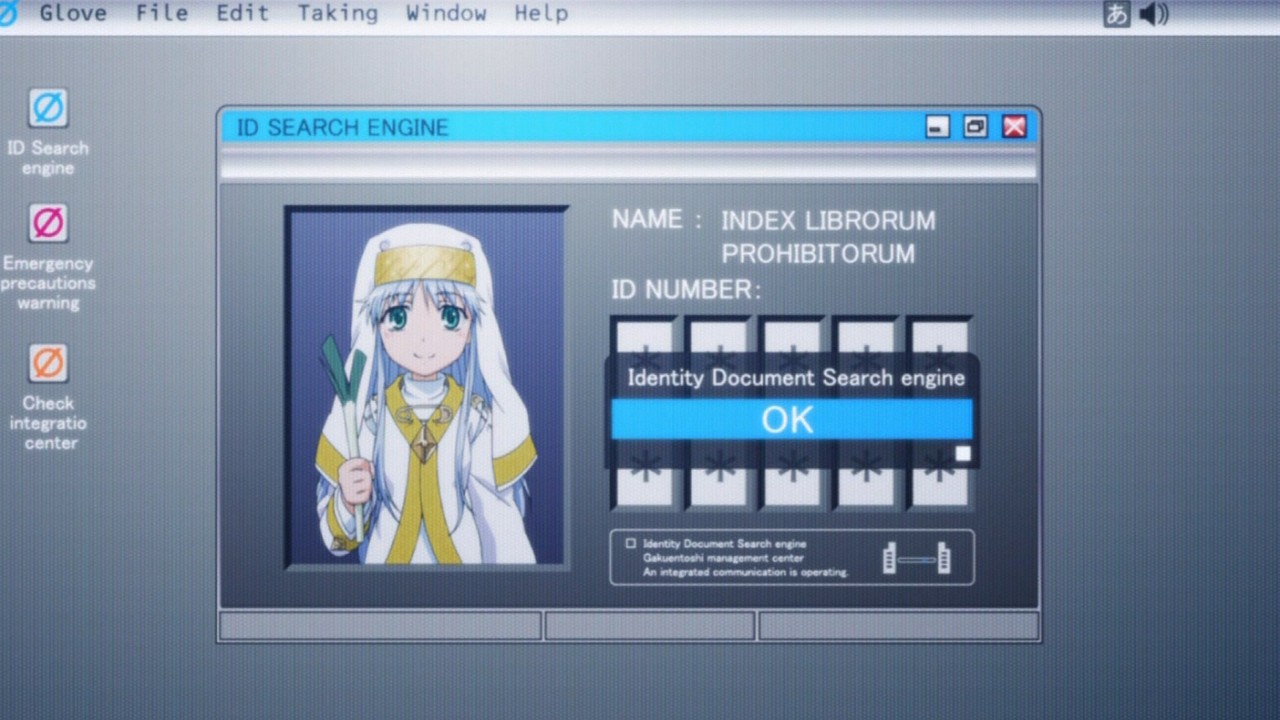
Task: Click the INDEX LIBRORUM name text
Action: point(828,220)
